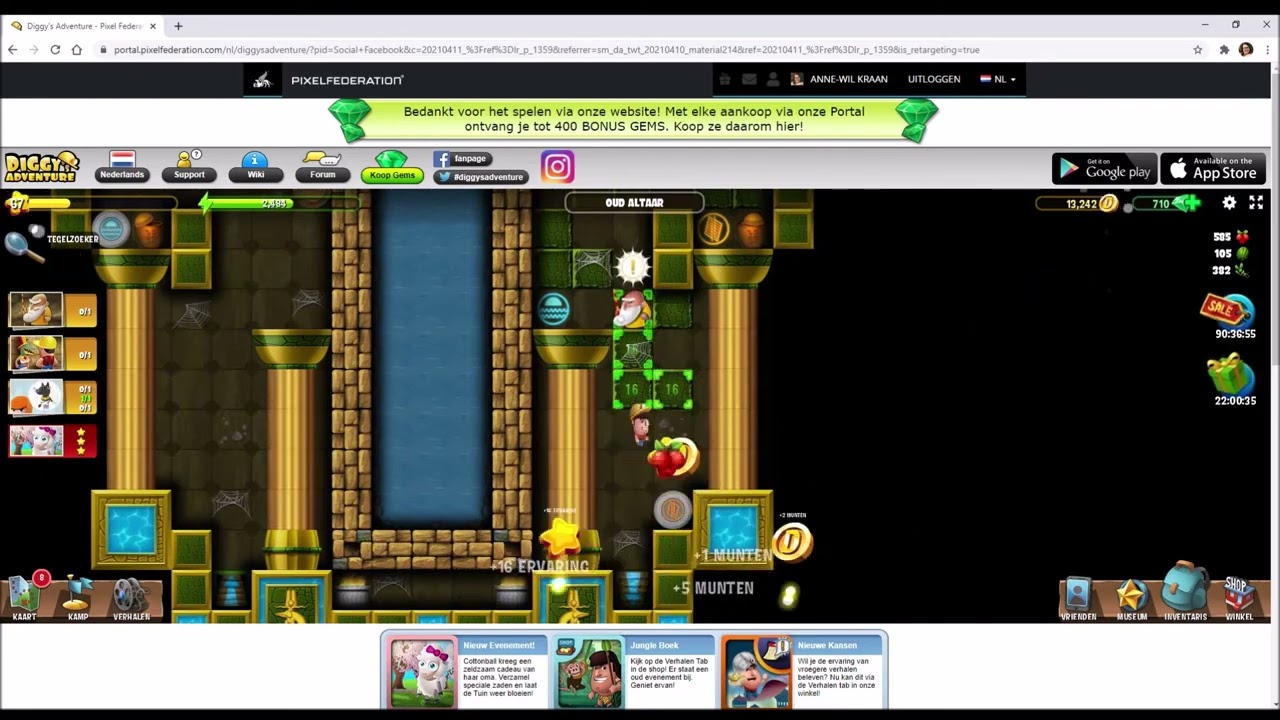Viewport: 1280px width, 720px height.
Task: Click the Diggy's Adventure logo
Action: 41,167
